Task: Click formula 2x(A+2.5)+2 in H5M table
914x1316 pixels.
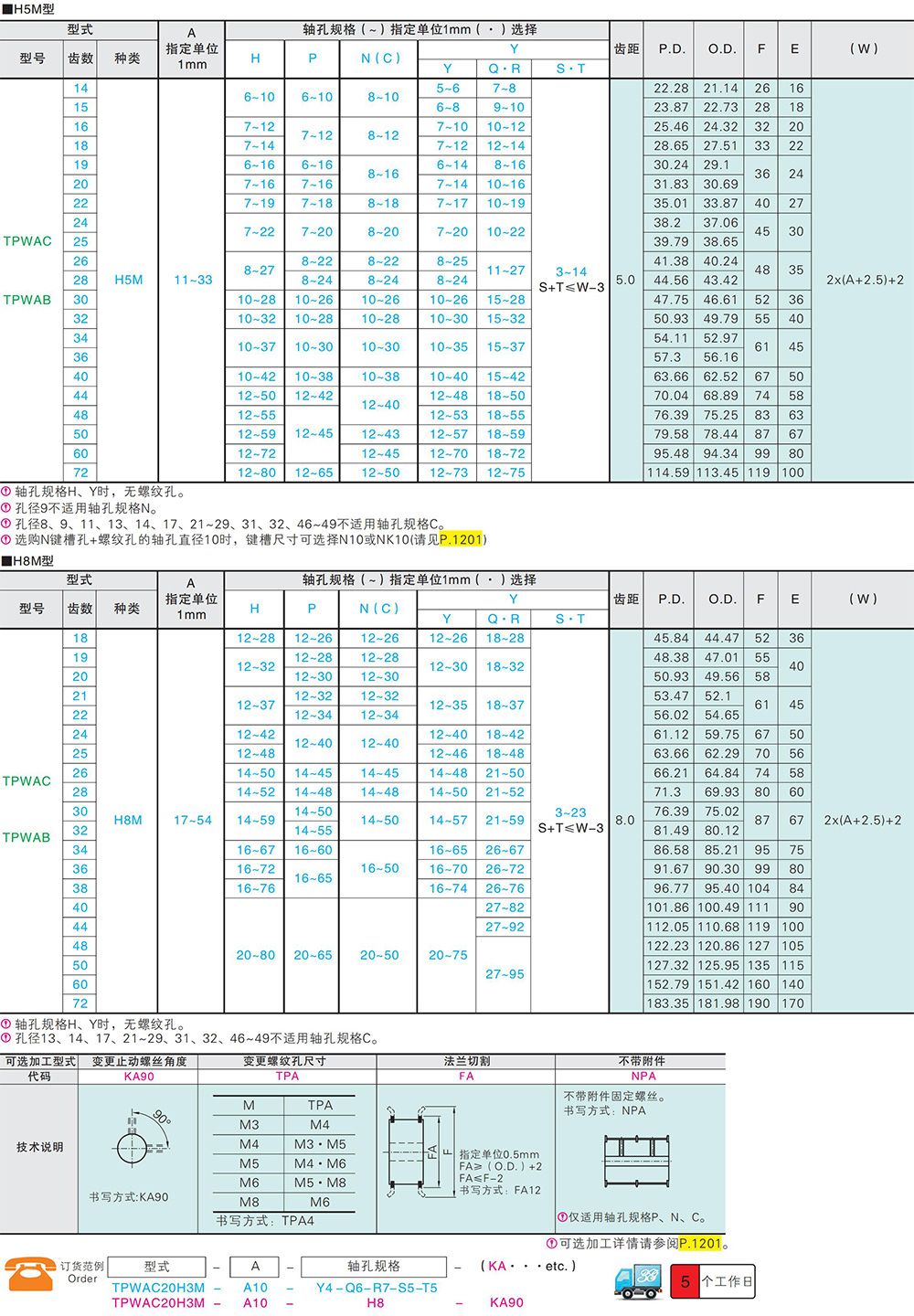Action: click(x=864, y=280)
